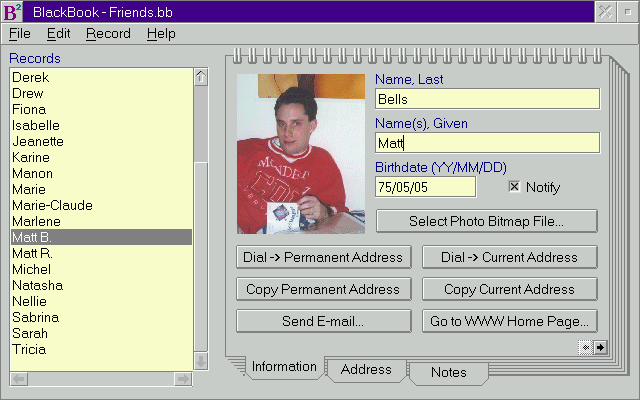Click the BlackBook B² application icon
640x400 pixels.
coord(12,11)
